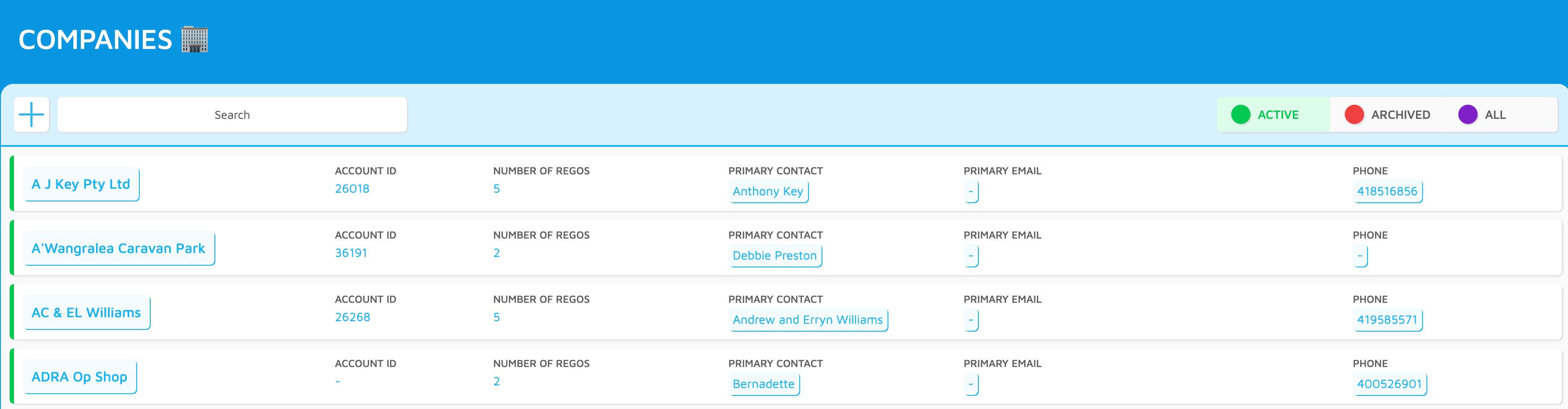Click contact Andrew and Erryn Williams
This screenshot has height=409, width=1568.
click(x=808, y=320)
